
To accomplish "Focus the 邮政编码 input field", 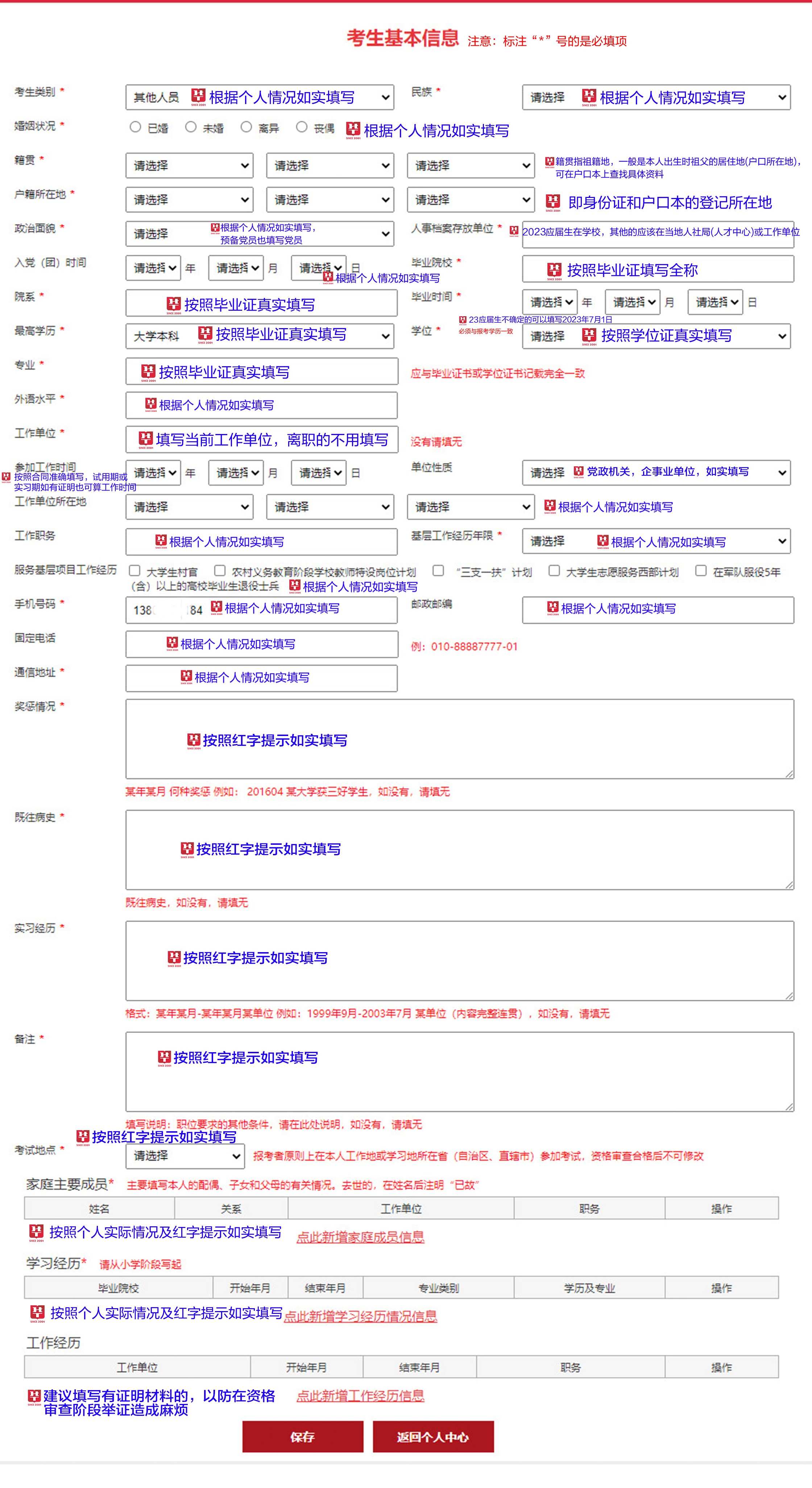I will tap(658, 610).
